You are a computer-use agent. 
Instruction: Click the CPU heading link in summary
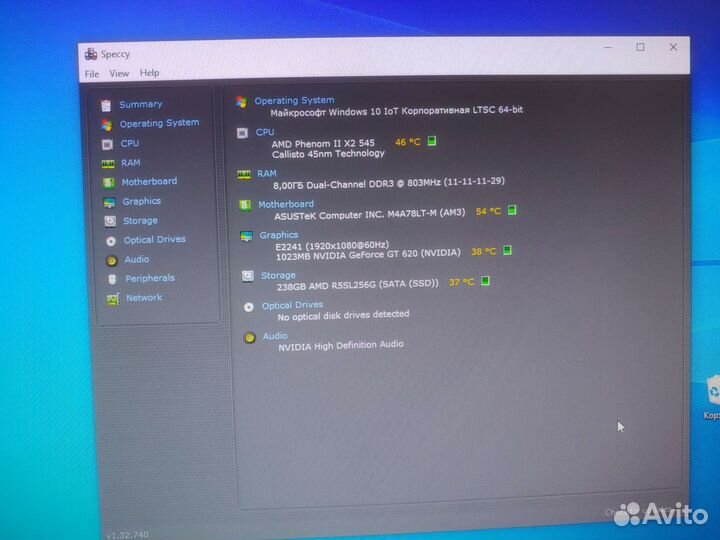[265, 132]
